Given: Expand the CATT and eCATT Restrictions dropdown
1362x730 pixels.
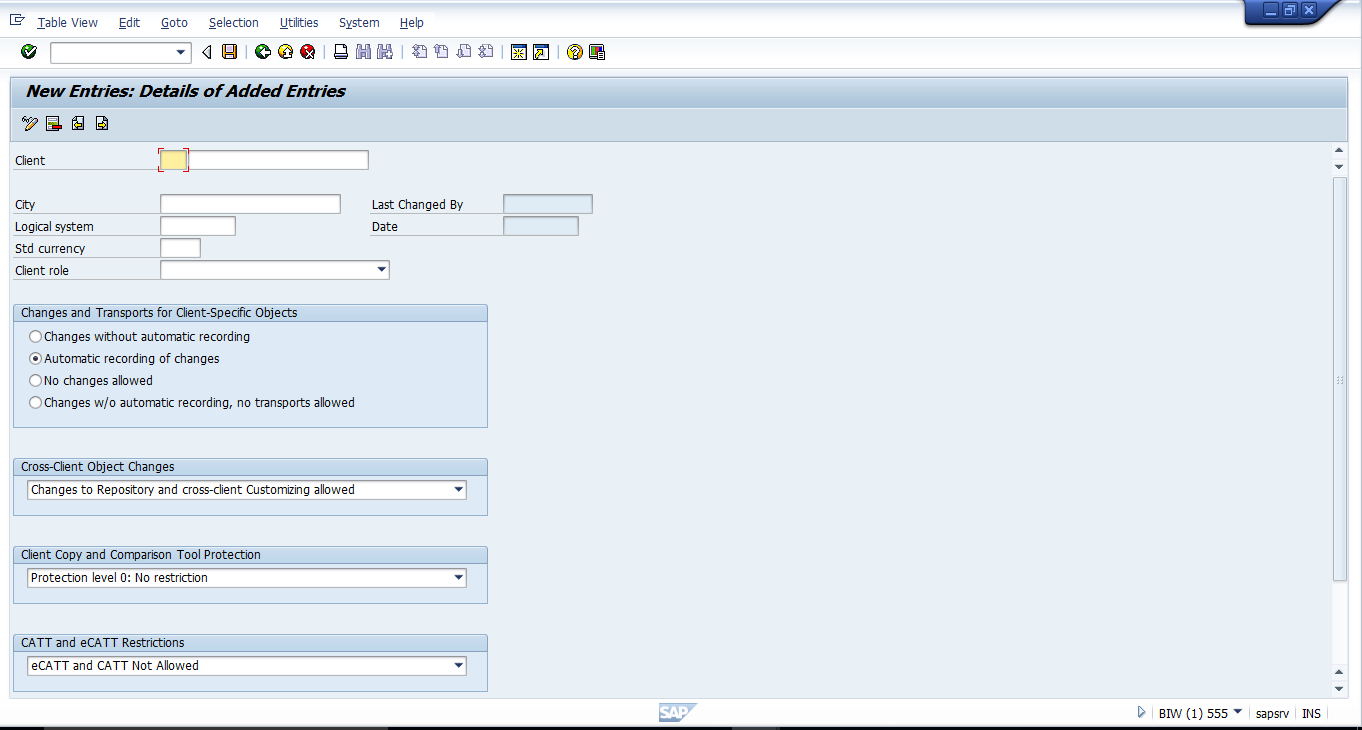Looking at the screenshot, I should click(x=460, y=665).
